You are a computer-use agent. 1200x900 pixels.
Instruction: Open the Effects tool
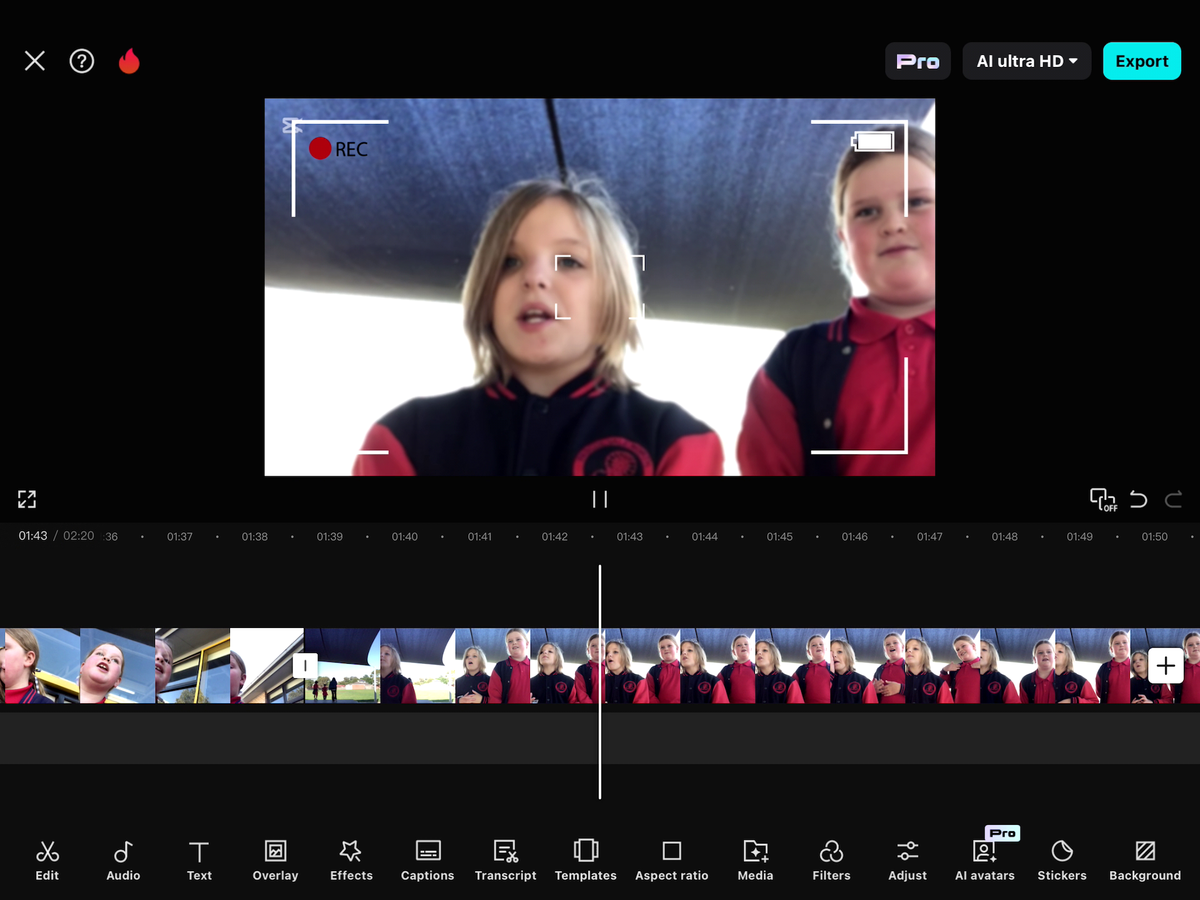coord(351,860)
